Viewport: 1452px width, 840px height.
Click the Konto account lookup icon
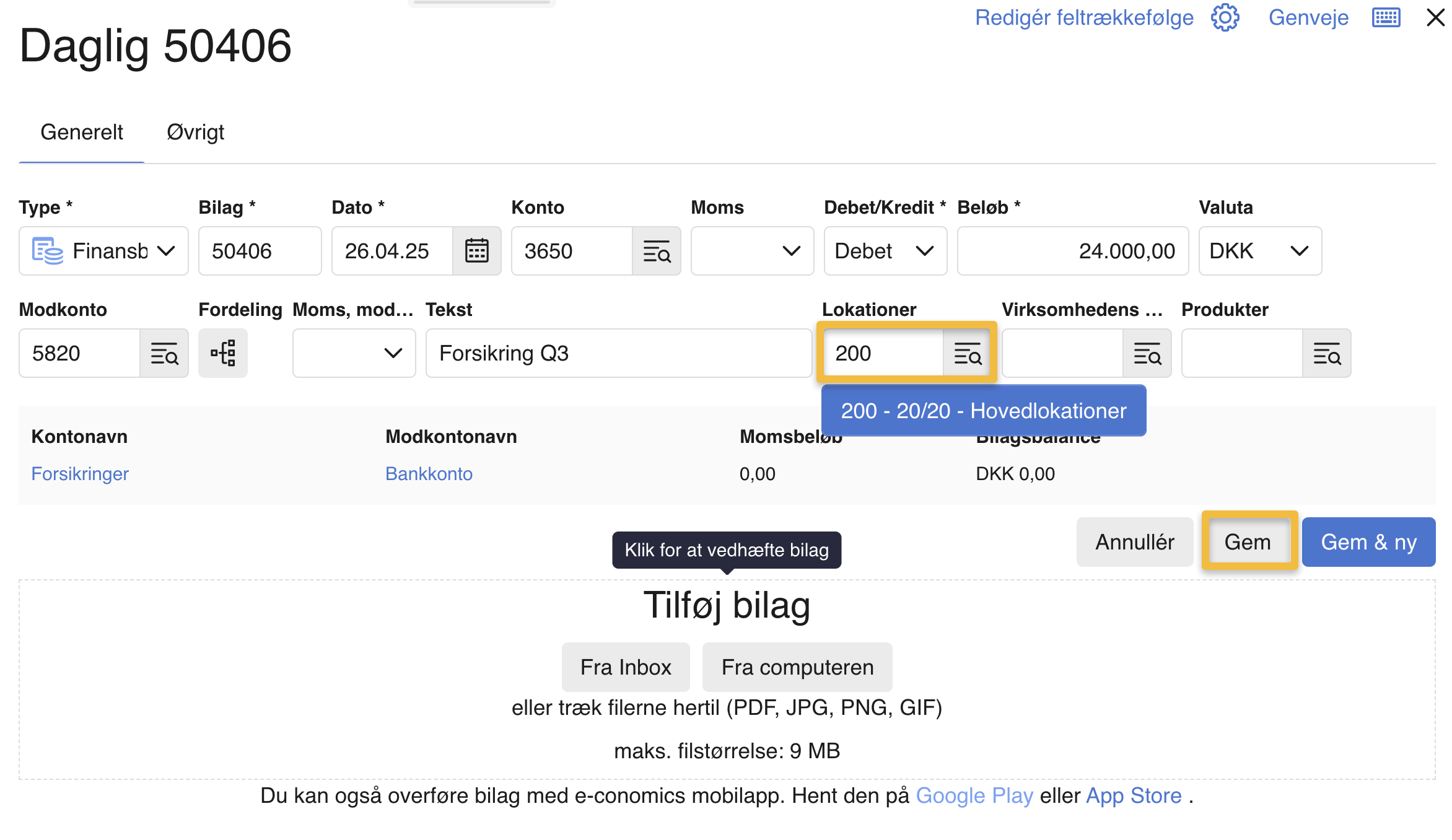point(656,251)
